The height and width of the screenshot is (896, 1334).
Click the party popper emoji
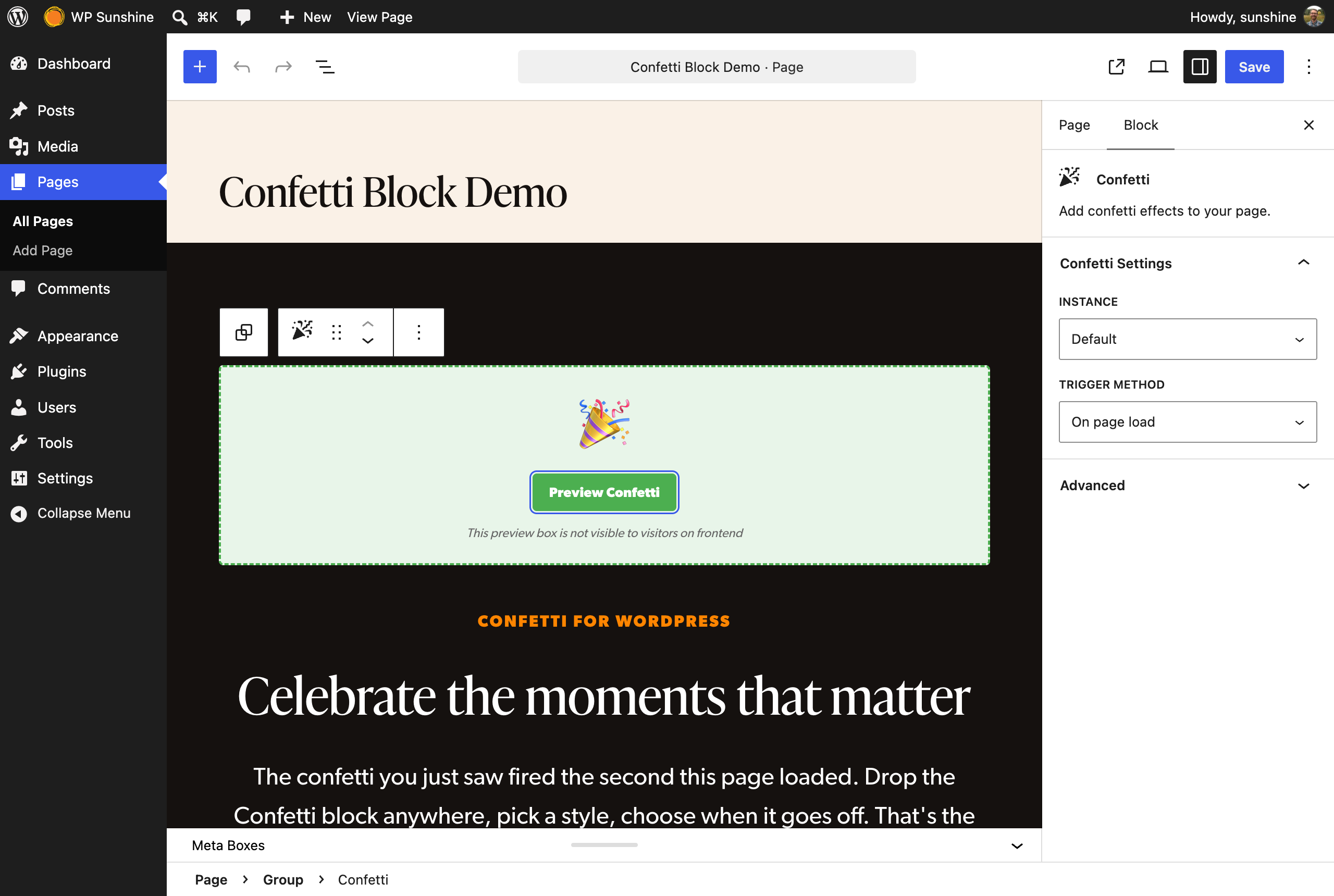point(604,424)
